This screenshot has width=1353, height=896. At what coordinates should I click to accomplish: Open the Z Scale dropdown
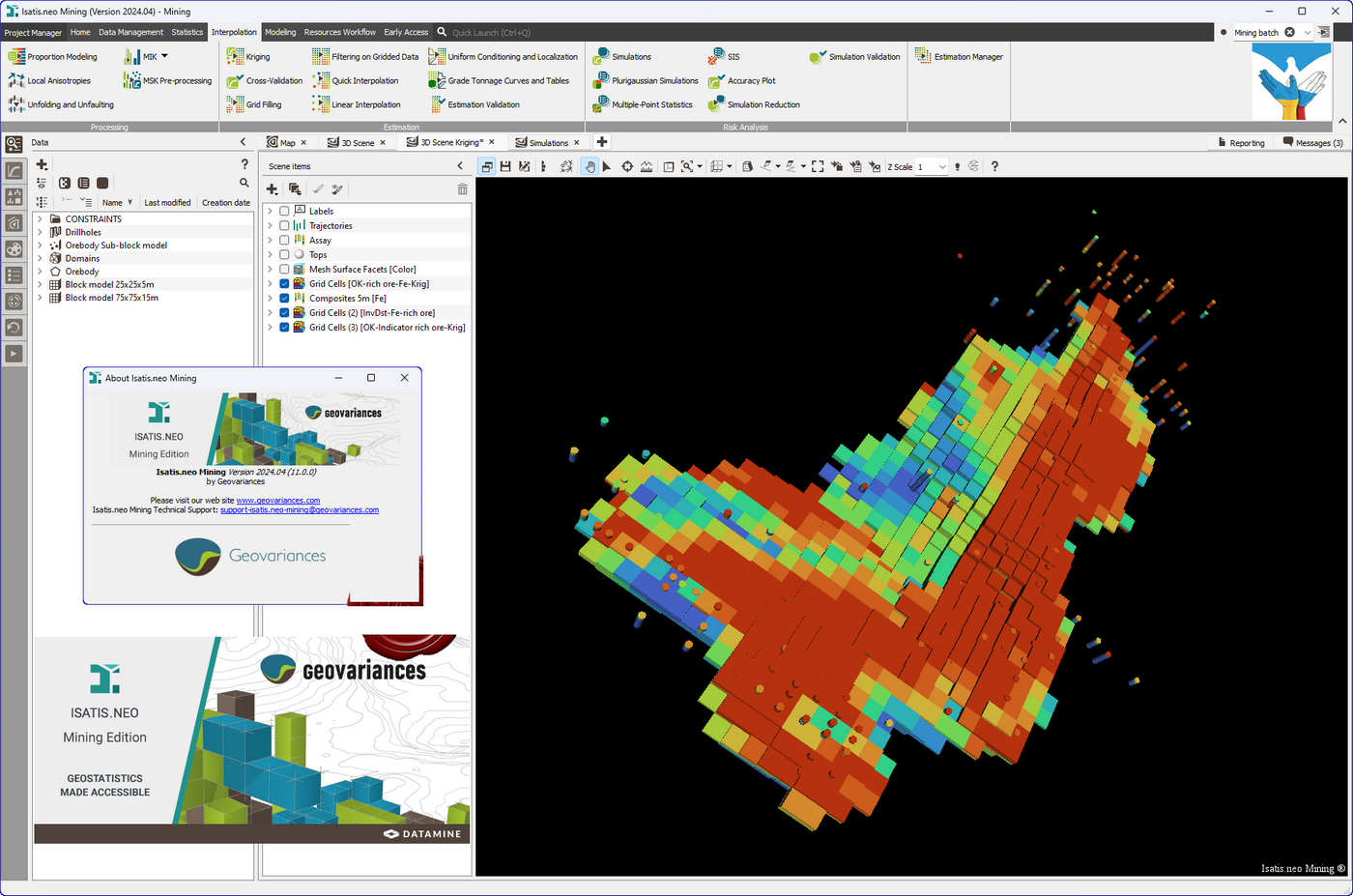(942, 167)
